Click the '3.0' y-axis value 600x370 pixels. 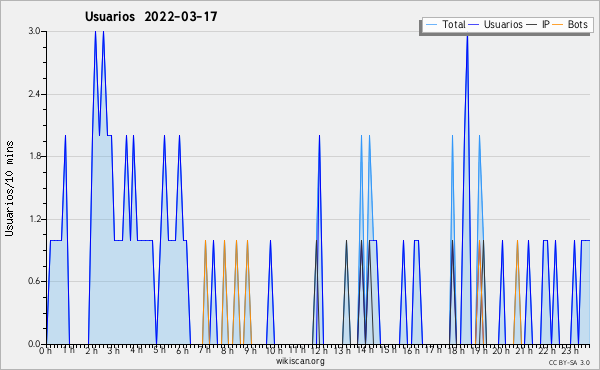pyautogui.click(x=35, y=31)
